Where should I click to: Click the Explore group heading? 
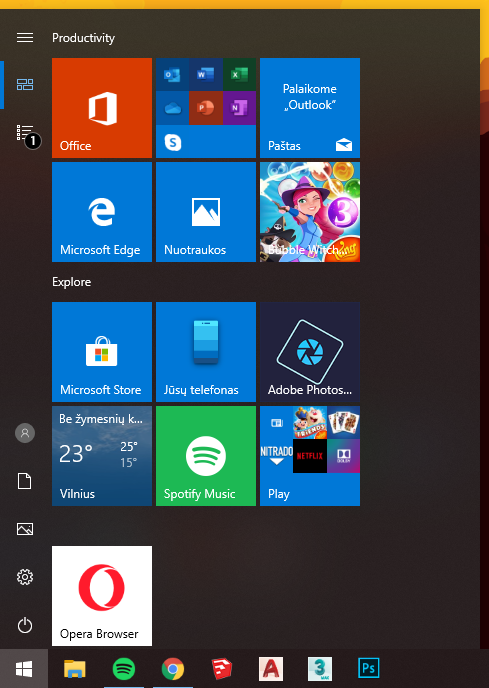click(72, 282)
